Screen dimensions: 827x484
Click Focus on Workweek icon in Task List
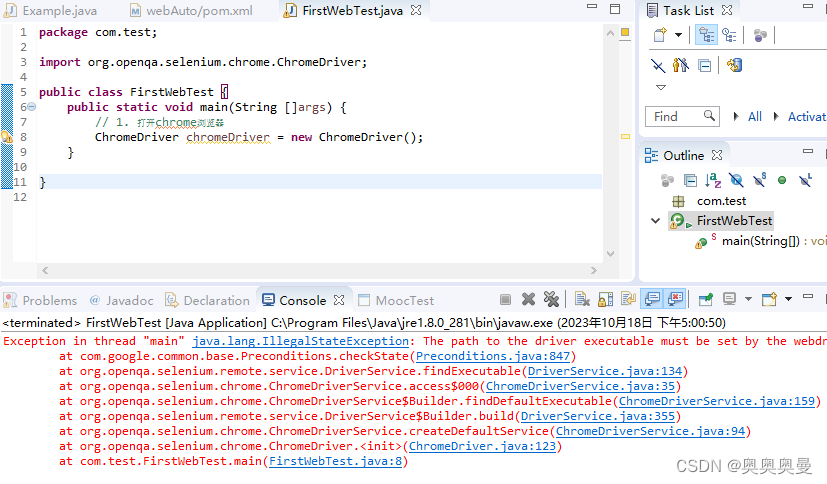click(760, 35)
